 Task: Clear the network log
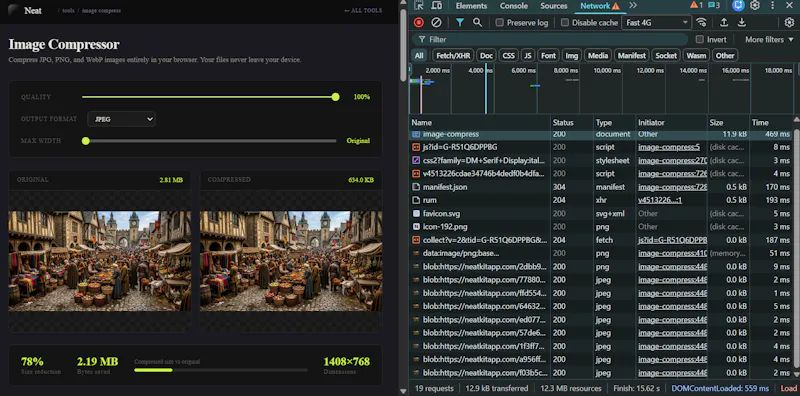pyautogui.click(x=436, y=22)
